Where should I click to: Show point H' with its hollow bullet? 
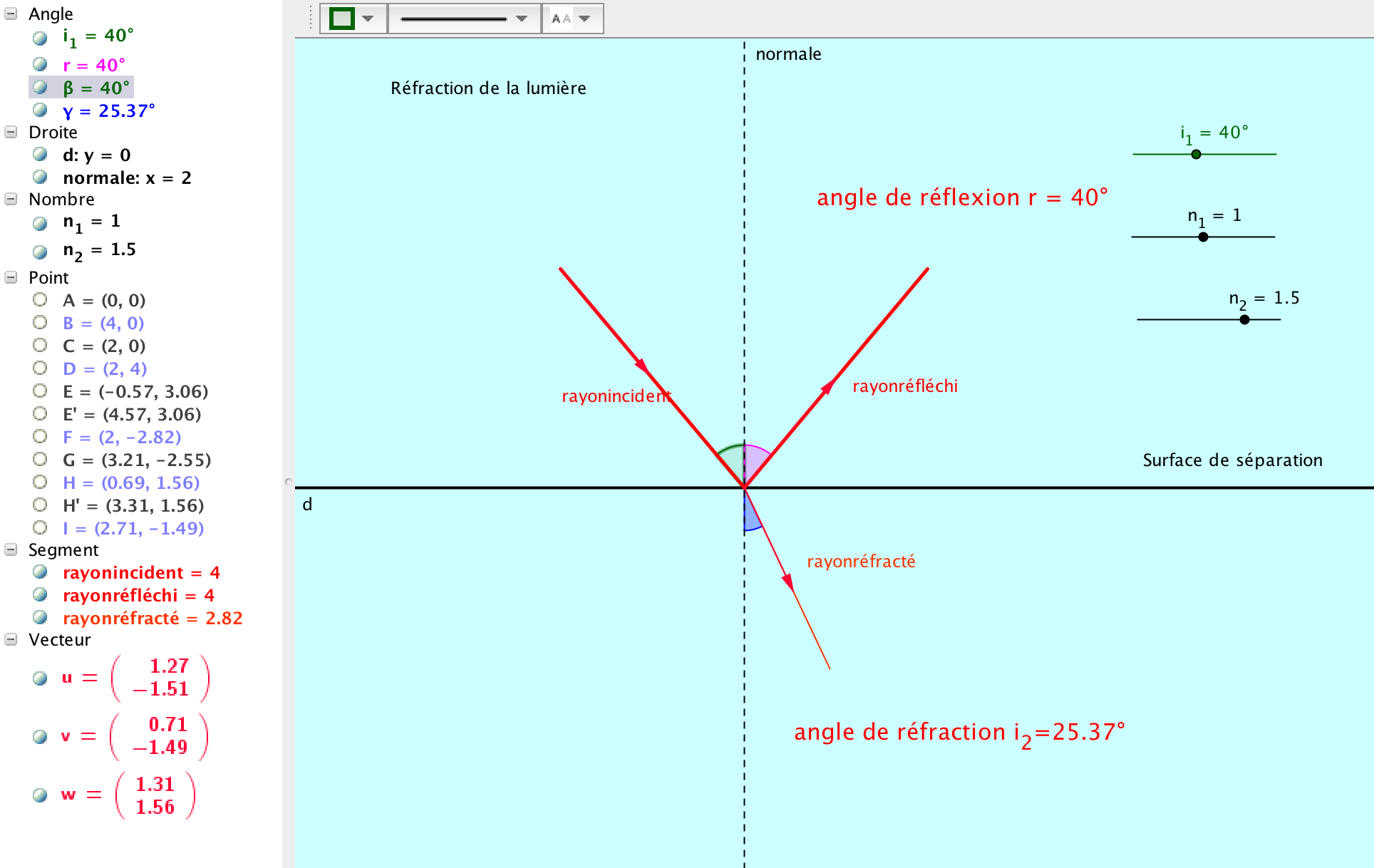click(40, 505)
